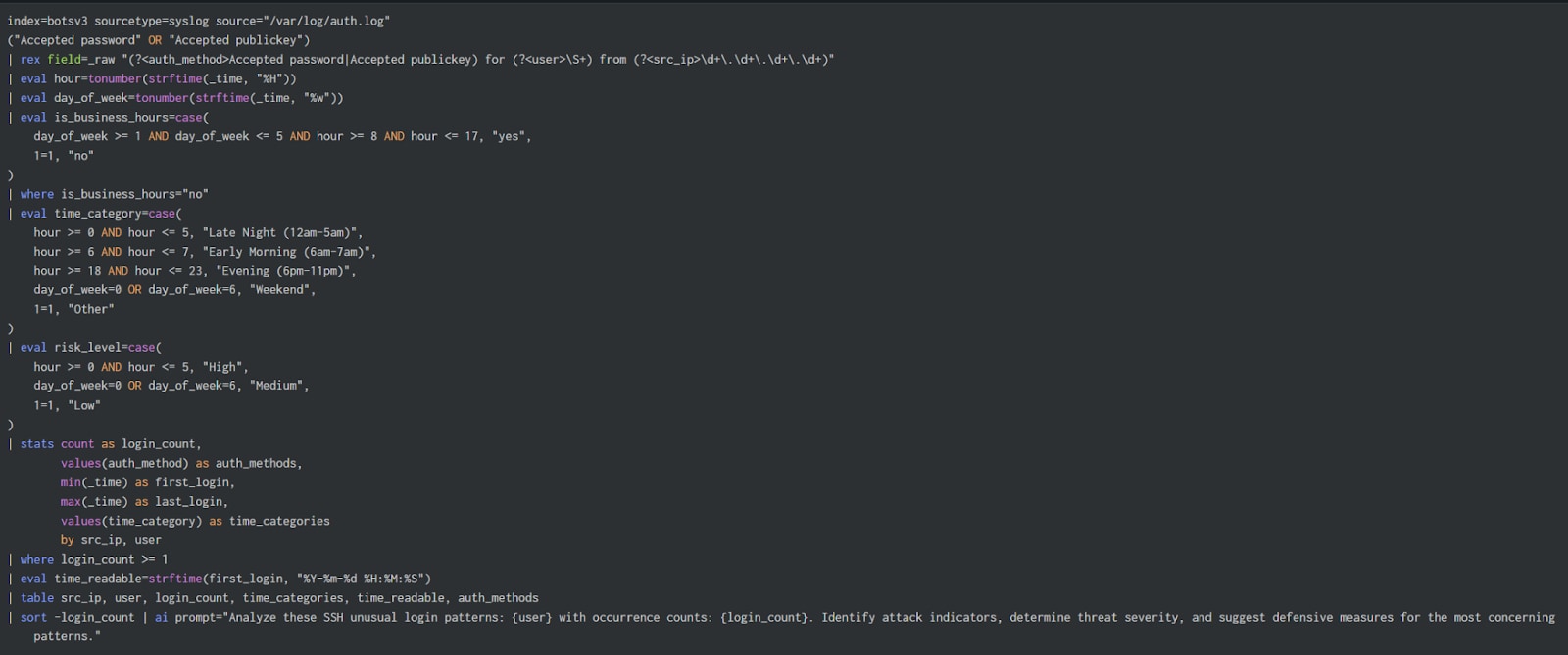Click the by src_ip, user clause
1568x655 pixels.
point(111,540)
